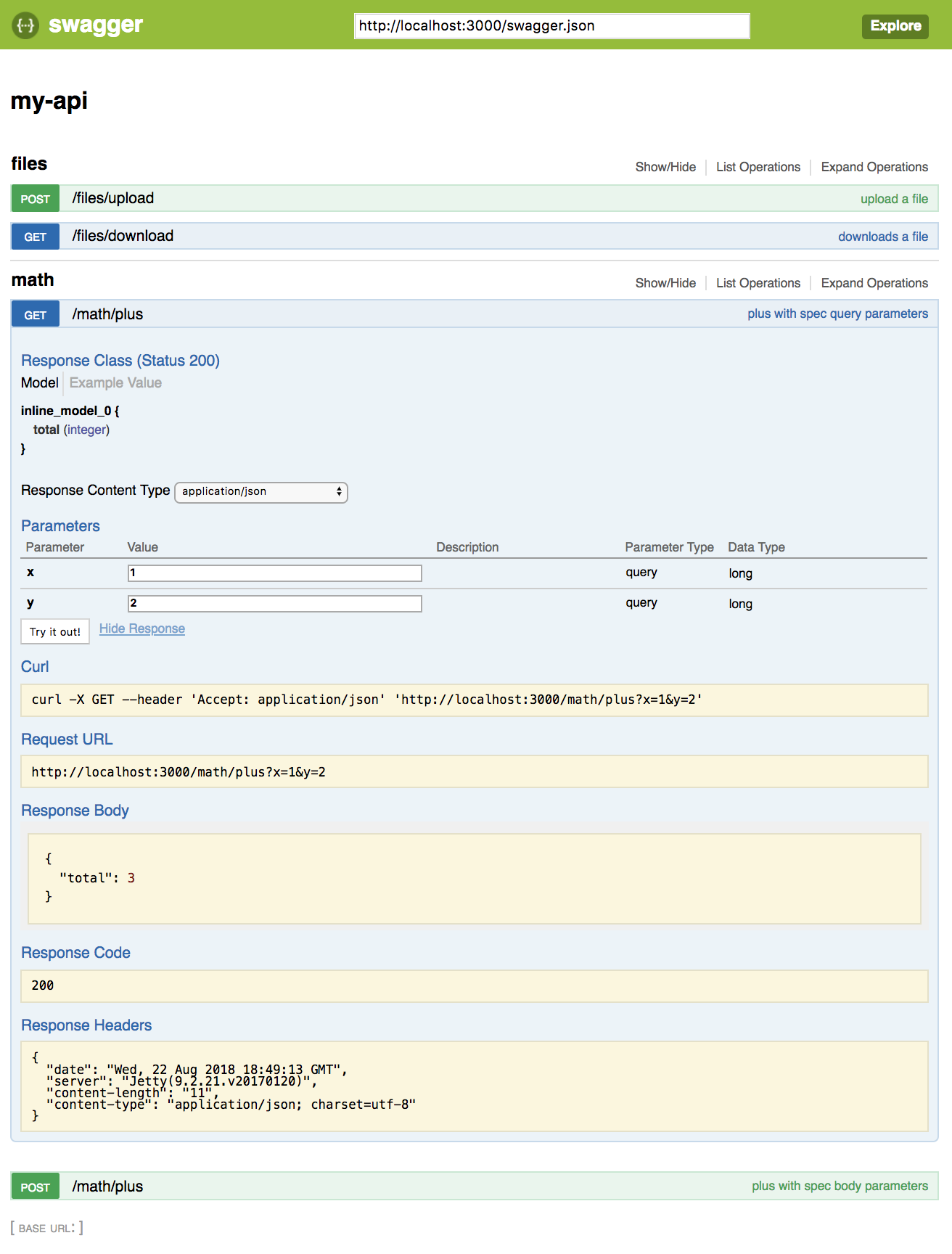This screenshot has height=1254, width=952.
Task: Click the POST badge for /math/plus
Action: tap(35, 1187)
